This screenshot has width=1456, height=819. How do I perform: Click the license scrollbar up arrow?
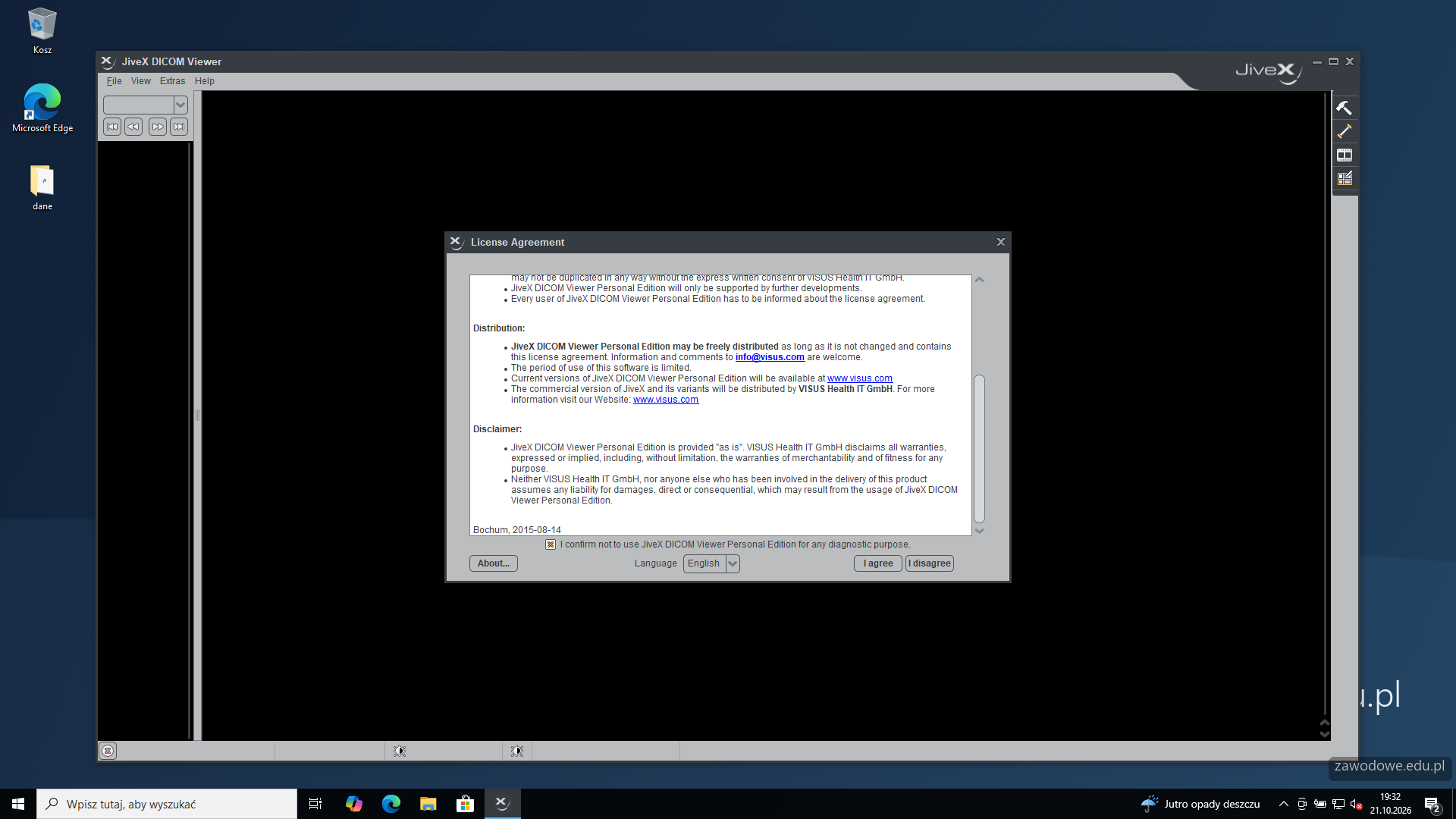[980, 280]
